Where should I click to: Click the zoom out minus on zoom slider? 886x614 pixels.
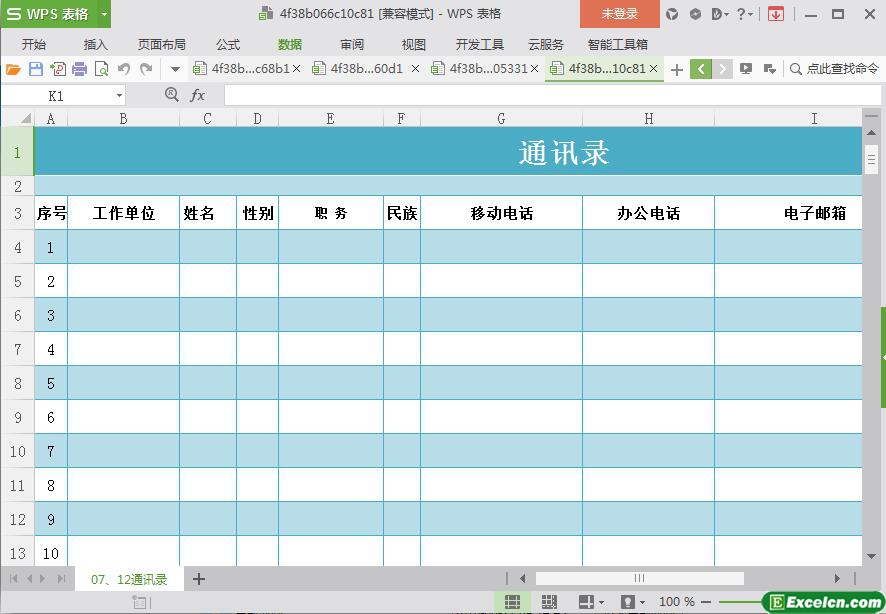tap(707, 602)
